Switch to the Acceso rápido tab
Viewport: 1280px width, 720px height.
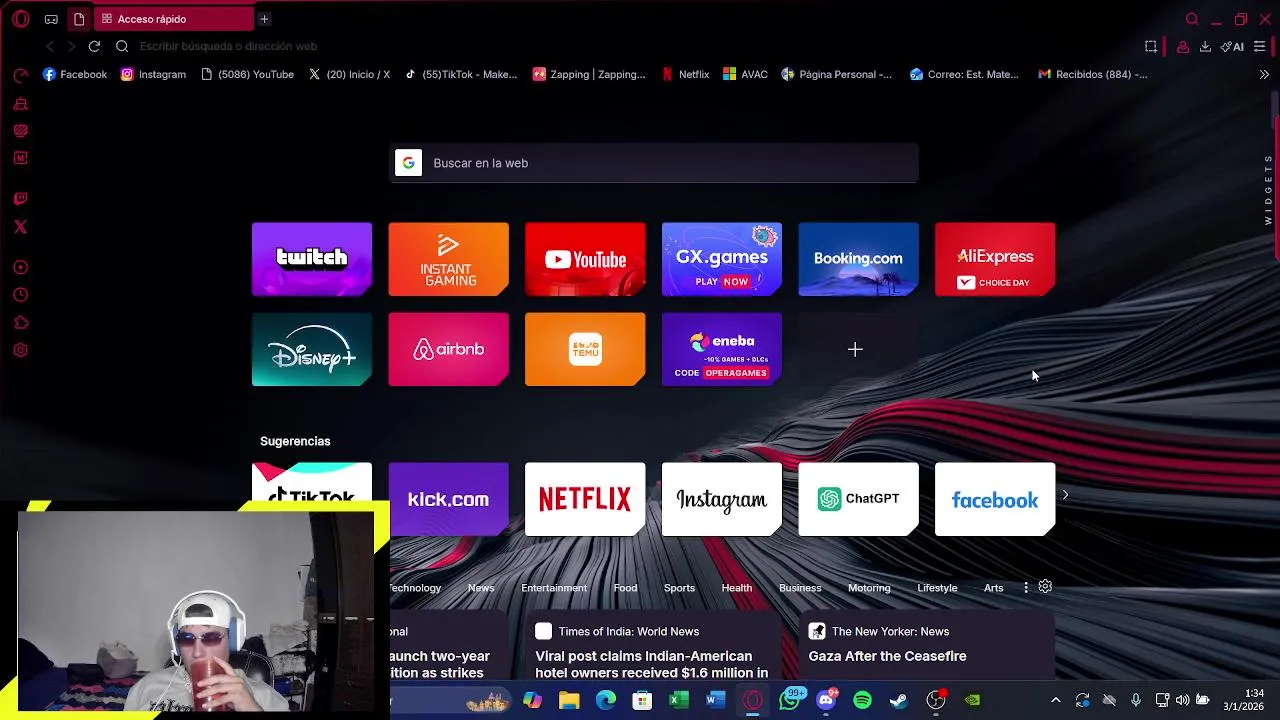pos(176,19)
